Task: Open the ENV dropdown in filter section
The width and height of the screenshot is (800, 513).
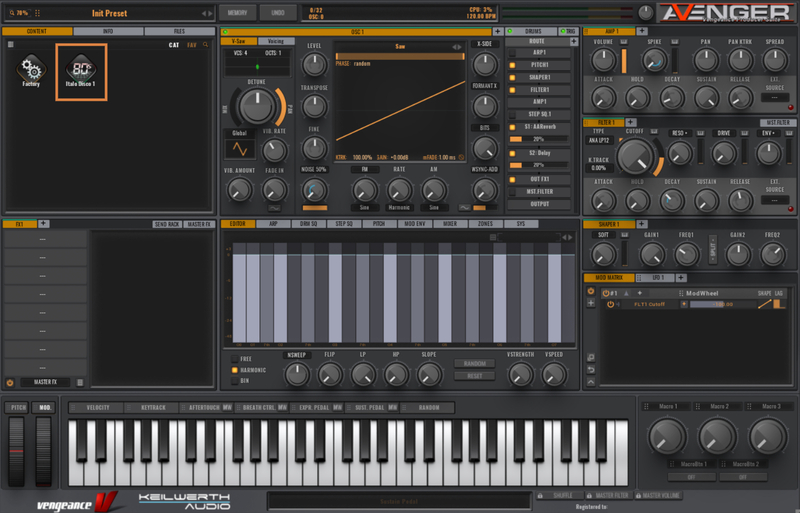Action: 767,132
